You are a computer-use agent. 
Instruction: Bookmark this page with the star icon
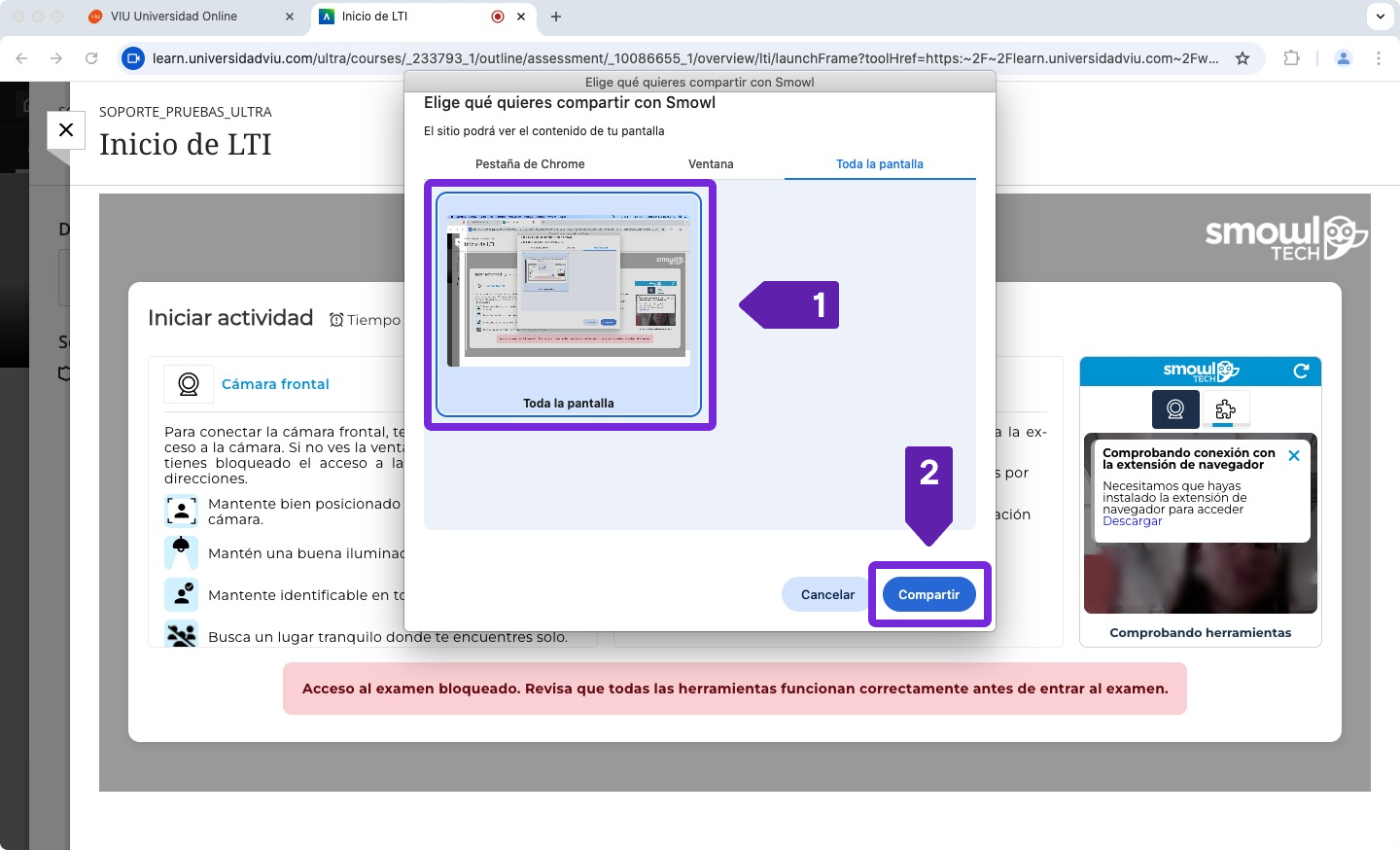[1242, 58]
